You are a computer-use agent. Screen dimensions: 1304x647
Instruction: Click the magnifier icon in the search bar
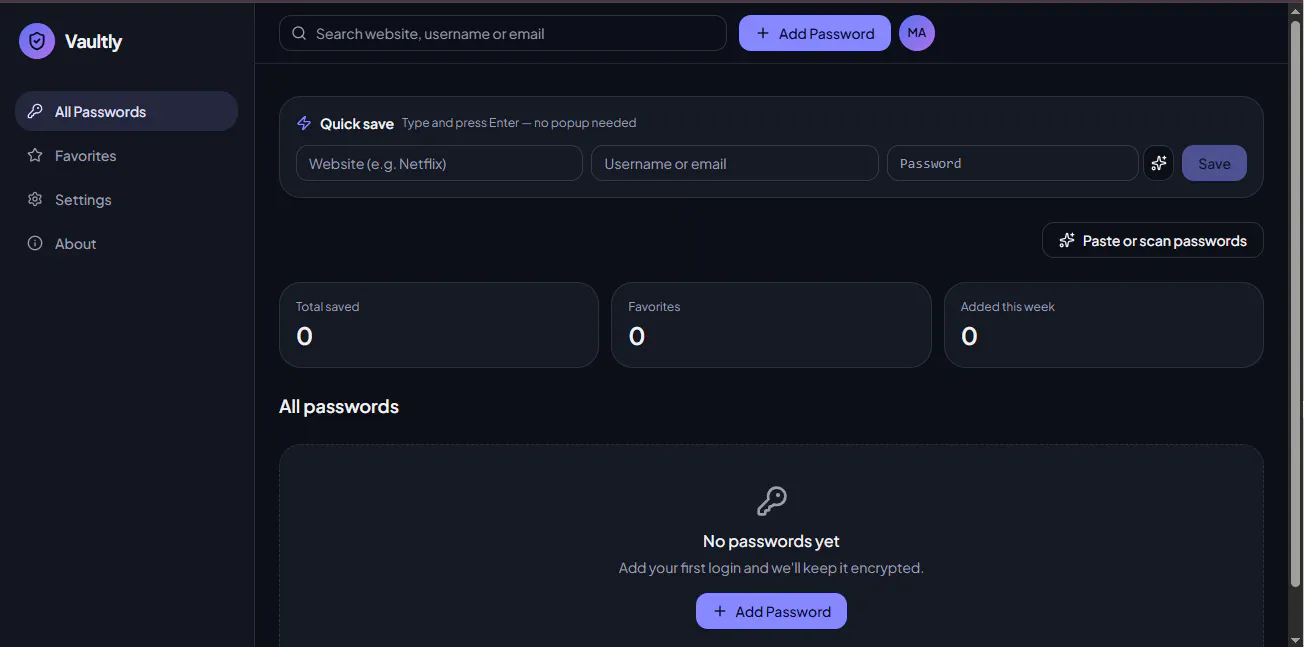299,33
